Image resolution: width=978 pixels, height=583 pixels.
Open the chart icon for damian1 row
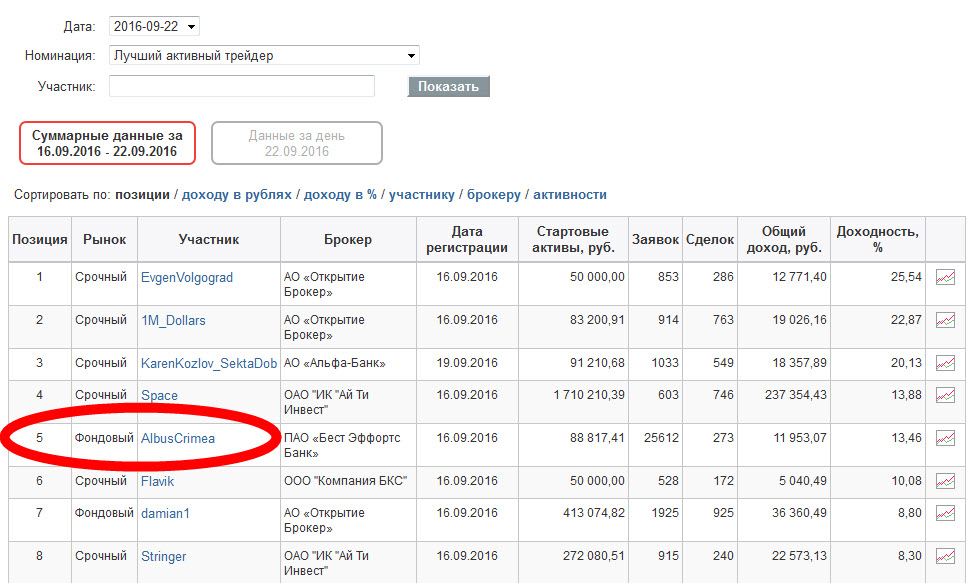point(945,513)
